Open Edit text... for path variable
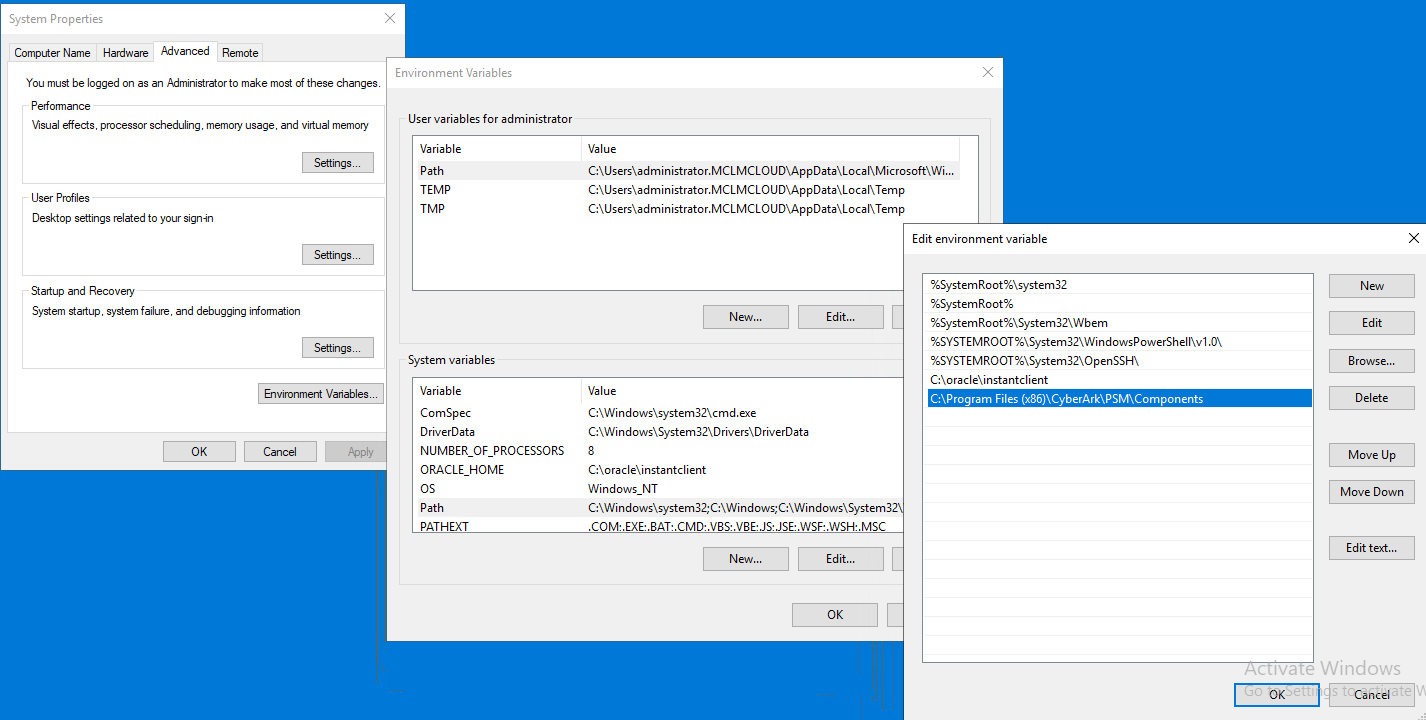This screenshot has height=720, width=1426. click(1371, 548)
